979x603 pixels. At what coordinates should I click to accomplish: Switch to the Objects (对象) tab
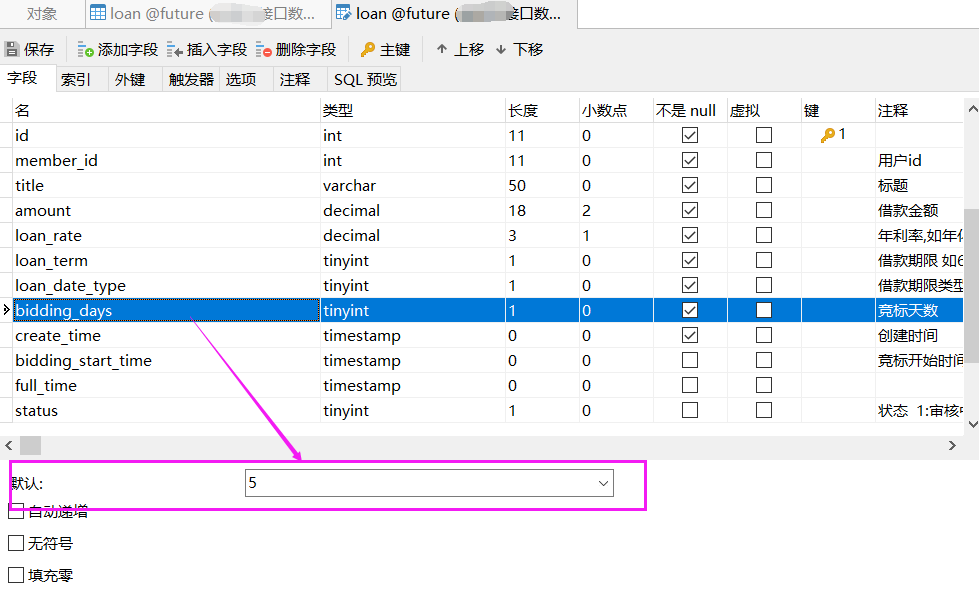41,14
